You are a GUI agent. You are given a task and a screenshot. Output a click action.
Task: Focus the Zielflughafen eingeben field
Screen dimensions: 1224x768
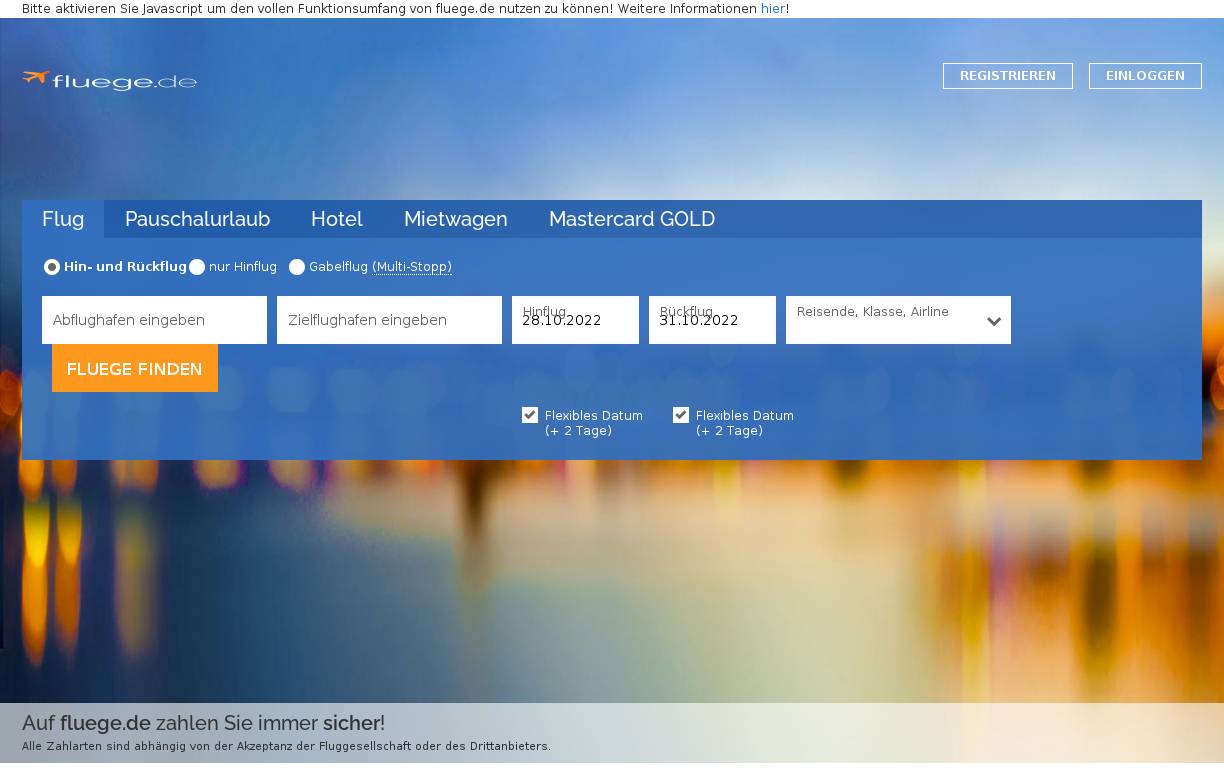coord(389,320)
